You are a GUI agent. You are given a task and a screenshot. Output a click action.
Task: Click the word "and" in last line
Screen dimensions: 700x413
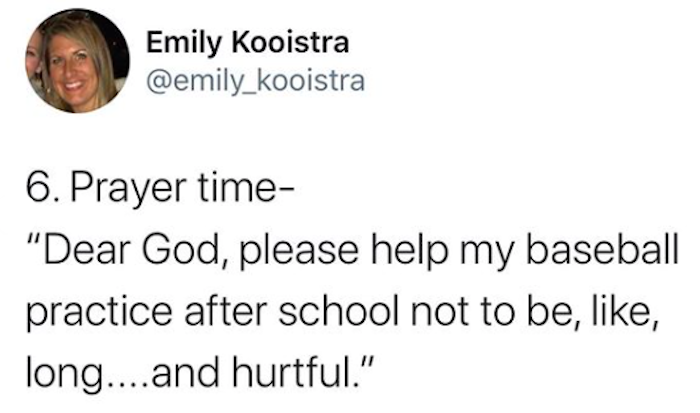[x=185, y=371]
